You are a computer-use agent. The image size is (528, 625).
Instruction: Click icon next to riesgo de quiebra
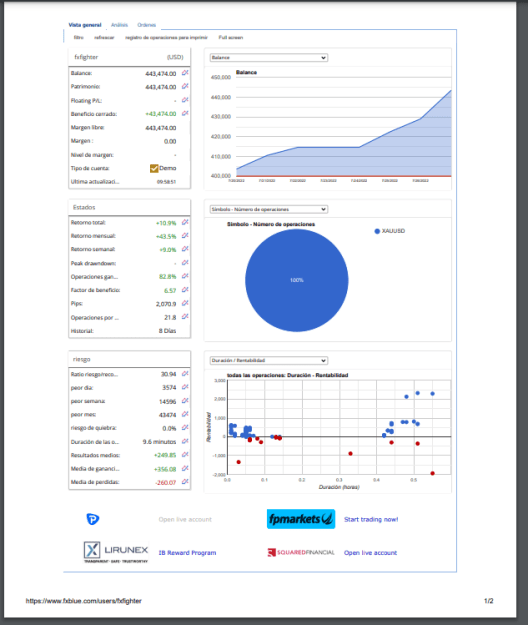[x=185, y=428]
